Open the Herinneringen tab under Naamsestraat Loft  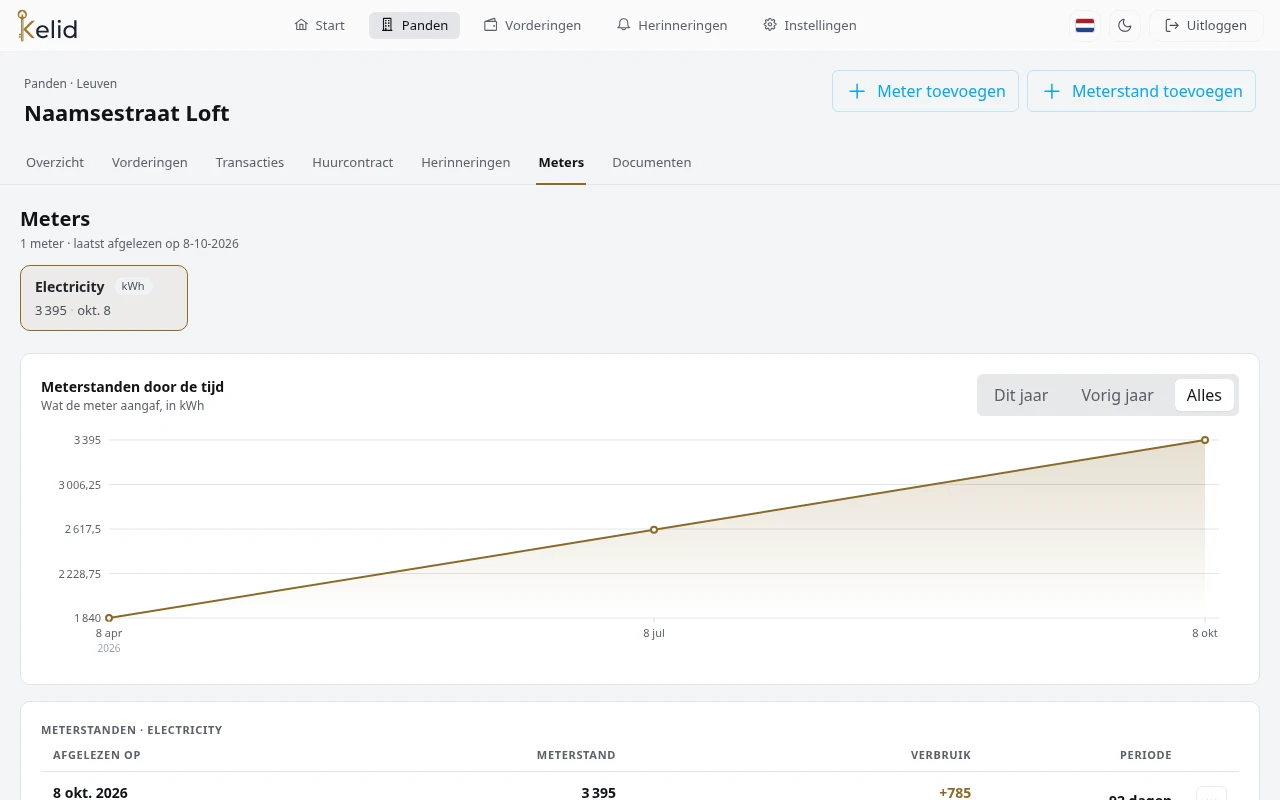[466, 162]
